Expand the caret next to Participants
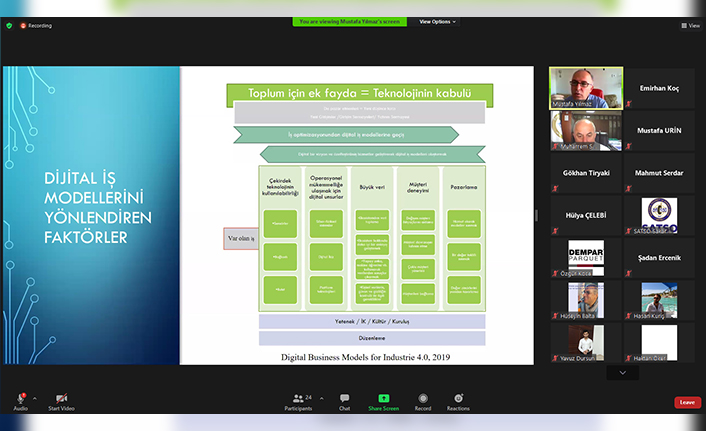This screenshot has height=431, width=706. click(321, 399)
